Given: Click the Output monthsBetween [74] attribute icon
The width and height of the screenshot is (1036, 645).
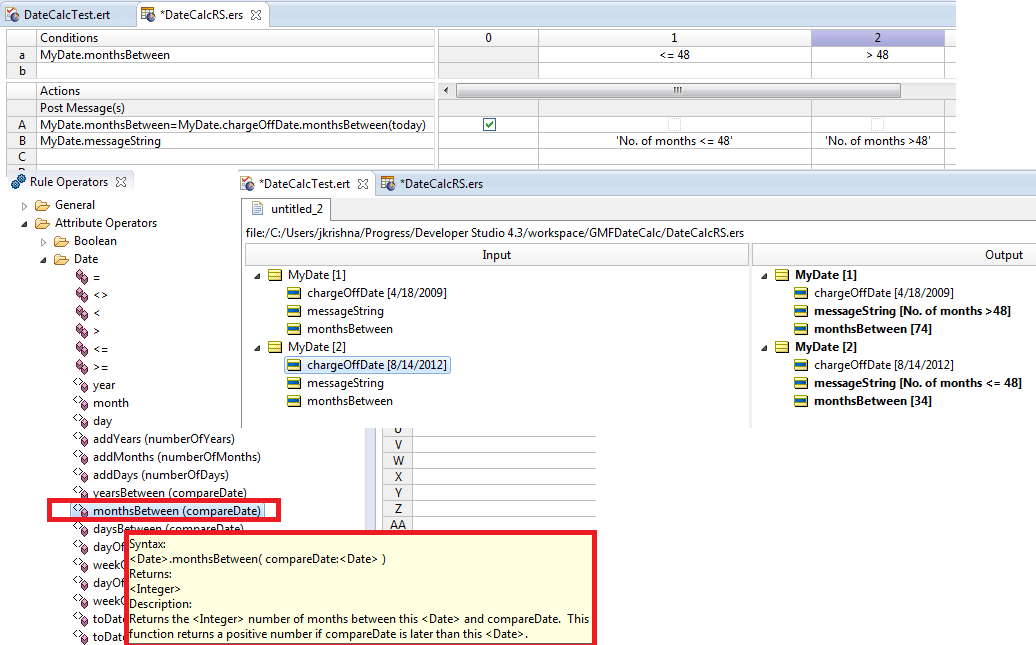Looking at the screenshot, I should click(x=801, y=329).
